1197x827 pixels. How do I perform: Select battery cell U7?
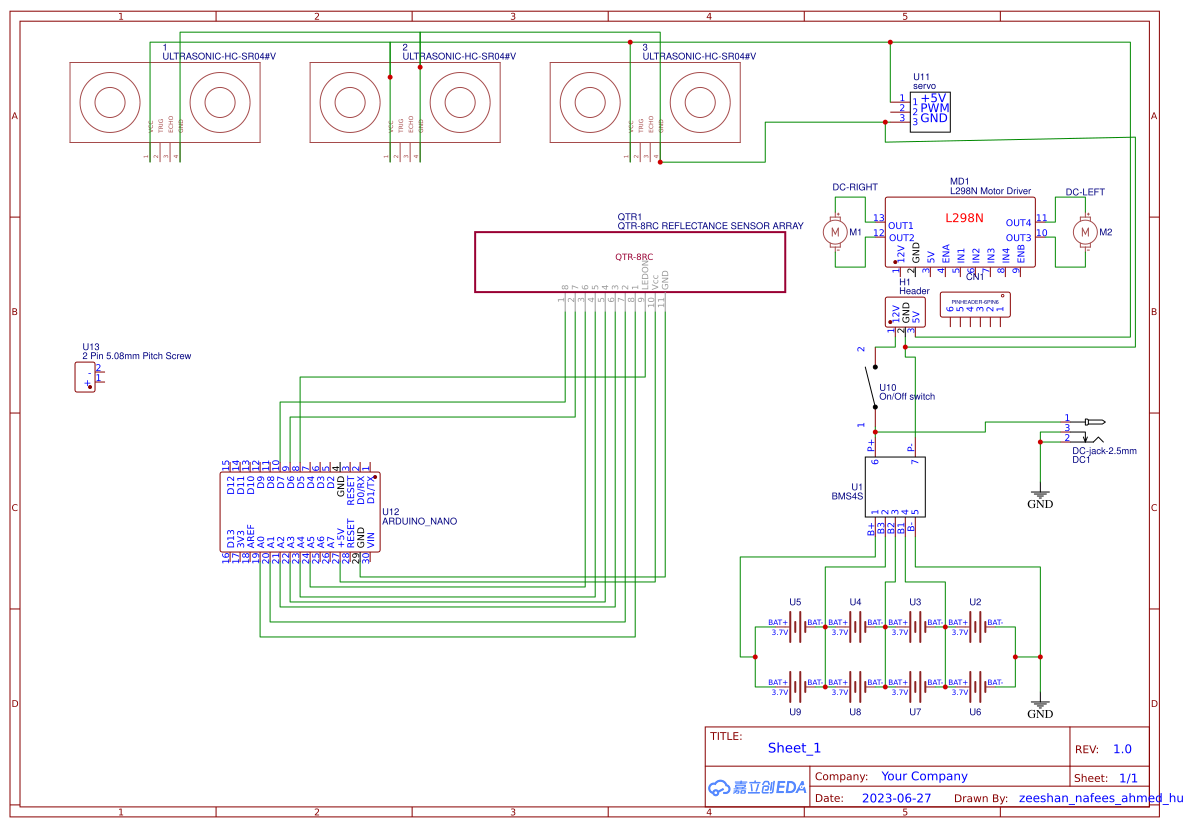pyautogui.click(x=915, y=686)
